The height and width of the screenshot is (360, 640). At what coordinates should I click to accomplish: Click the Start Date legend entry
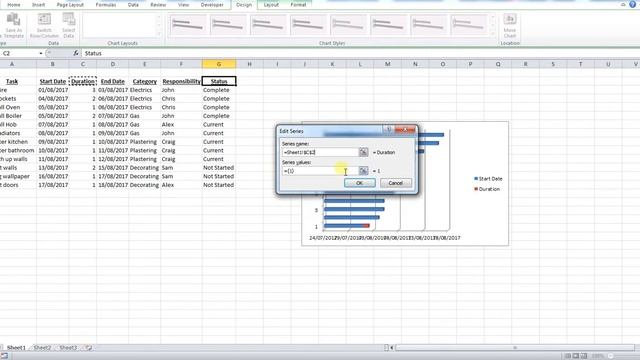[488, 179]
